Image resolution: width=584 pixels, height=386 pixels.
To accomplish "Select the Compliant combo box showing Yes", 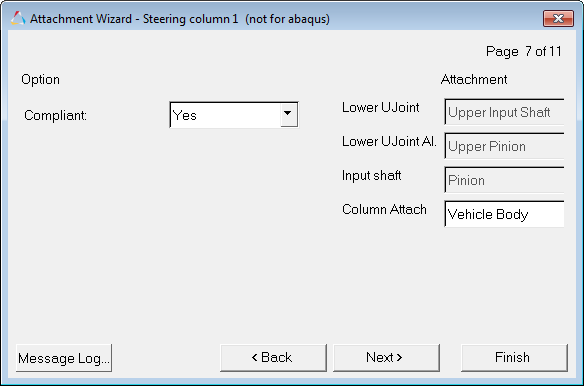I will [234, 115].
